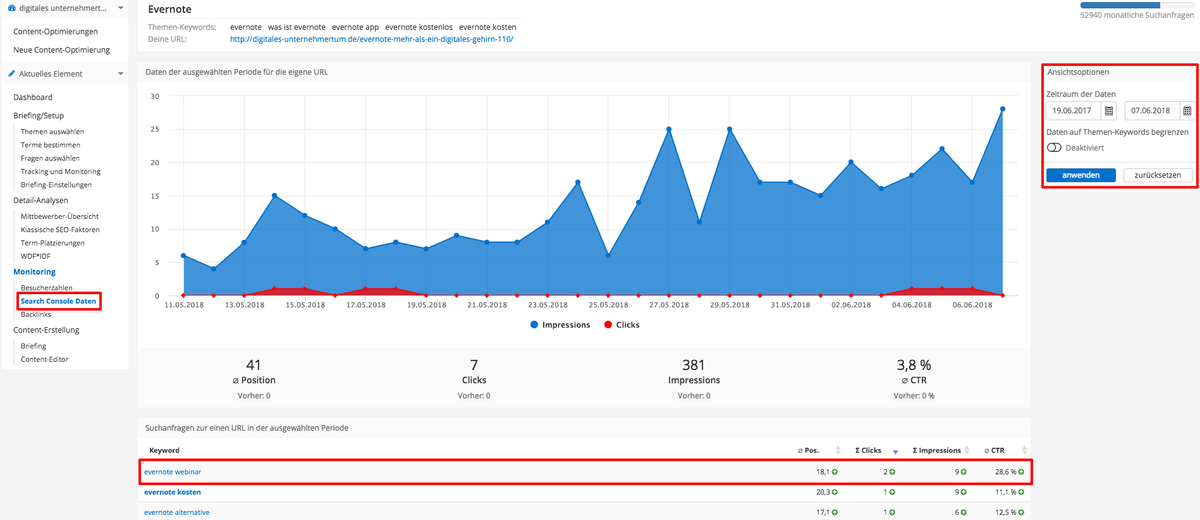Open Klassische SEO-Faktoren

pyautogui.click(x=60, y=229)
